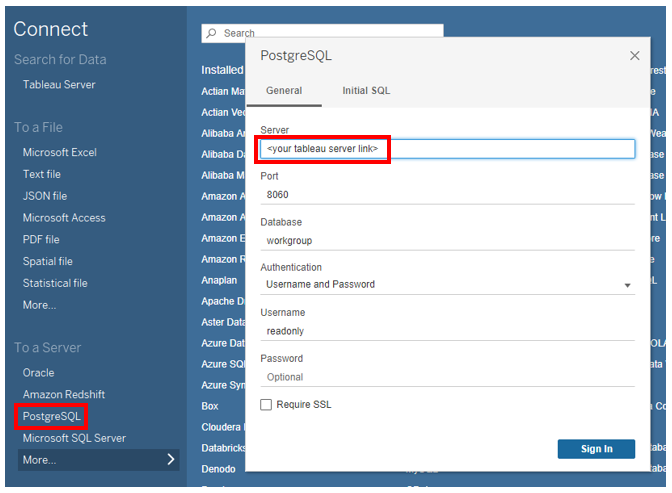Open More file types link
This screenshot has height=493, width=672.
[40, 305]
